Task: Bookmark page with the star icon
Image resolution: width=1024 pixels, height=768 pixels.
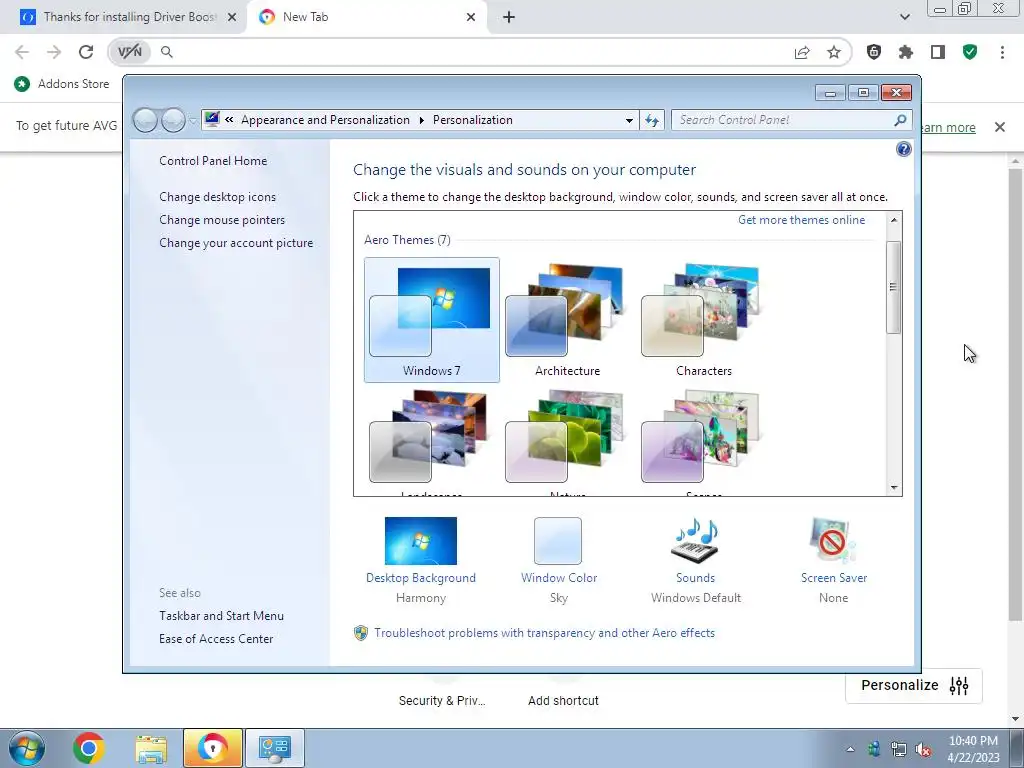Action: click(x=834, y=52)
